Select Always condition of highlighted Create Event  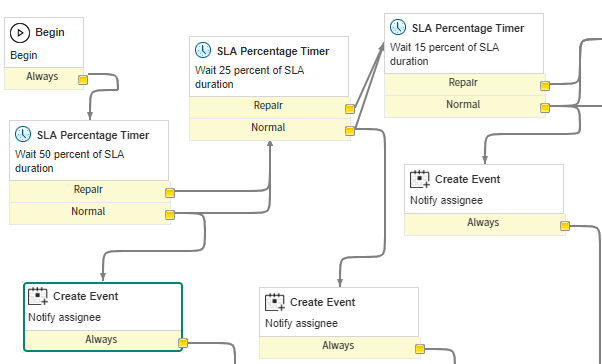pyautogui.click(x=101, y=340)
